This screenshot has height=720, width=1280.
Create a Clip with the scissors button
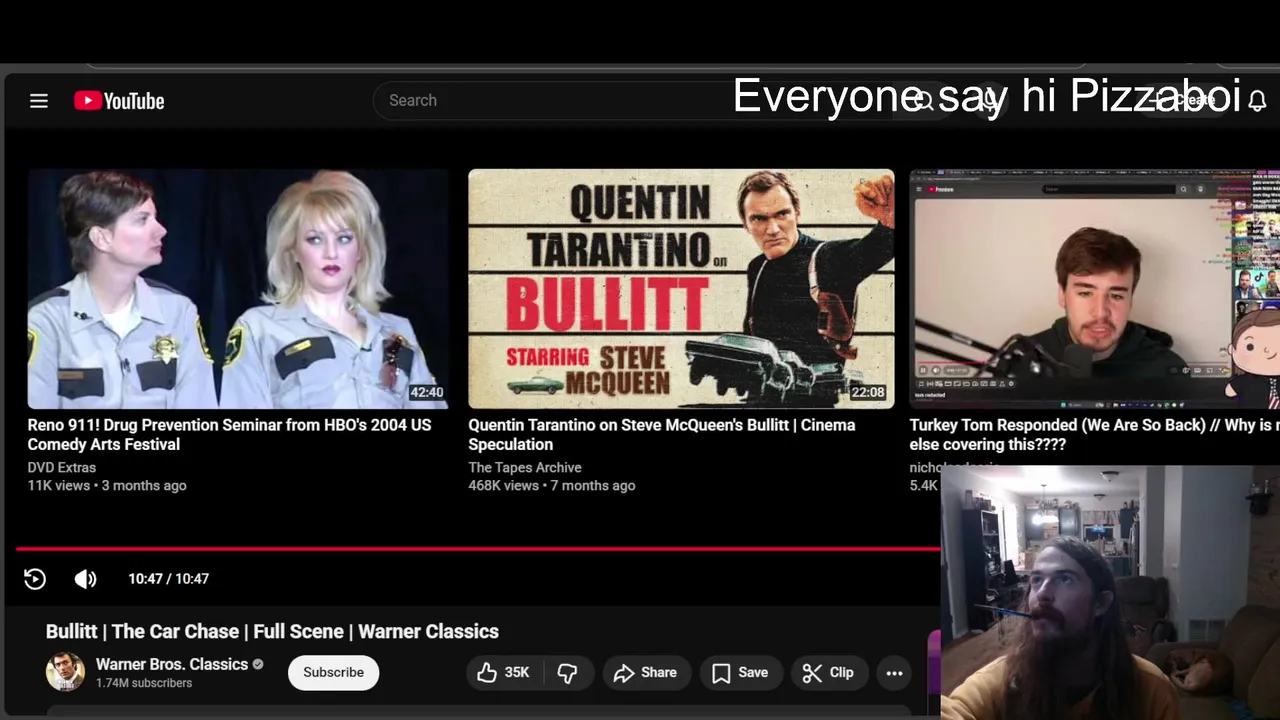tap(828, 673)
